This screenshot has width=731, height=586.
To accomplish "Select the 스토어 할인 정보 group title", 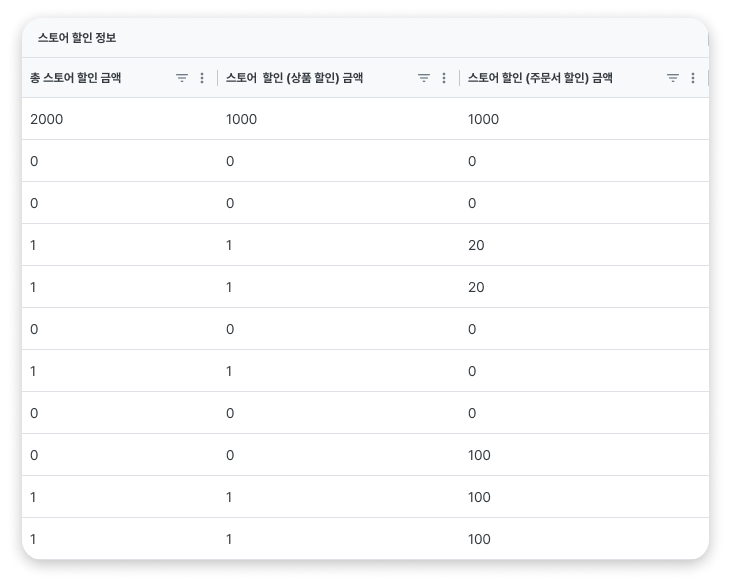I will [x=77, y=38].
